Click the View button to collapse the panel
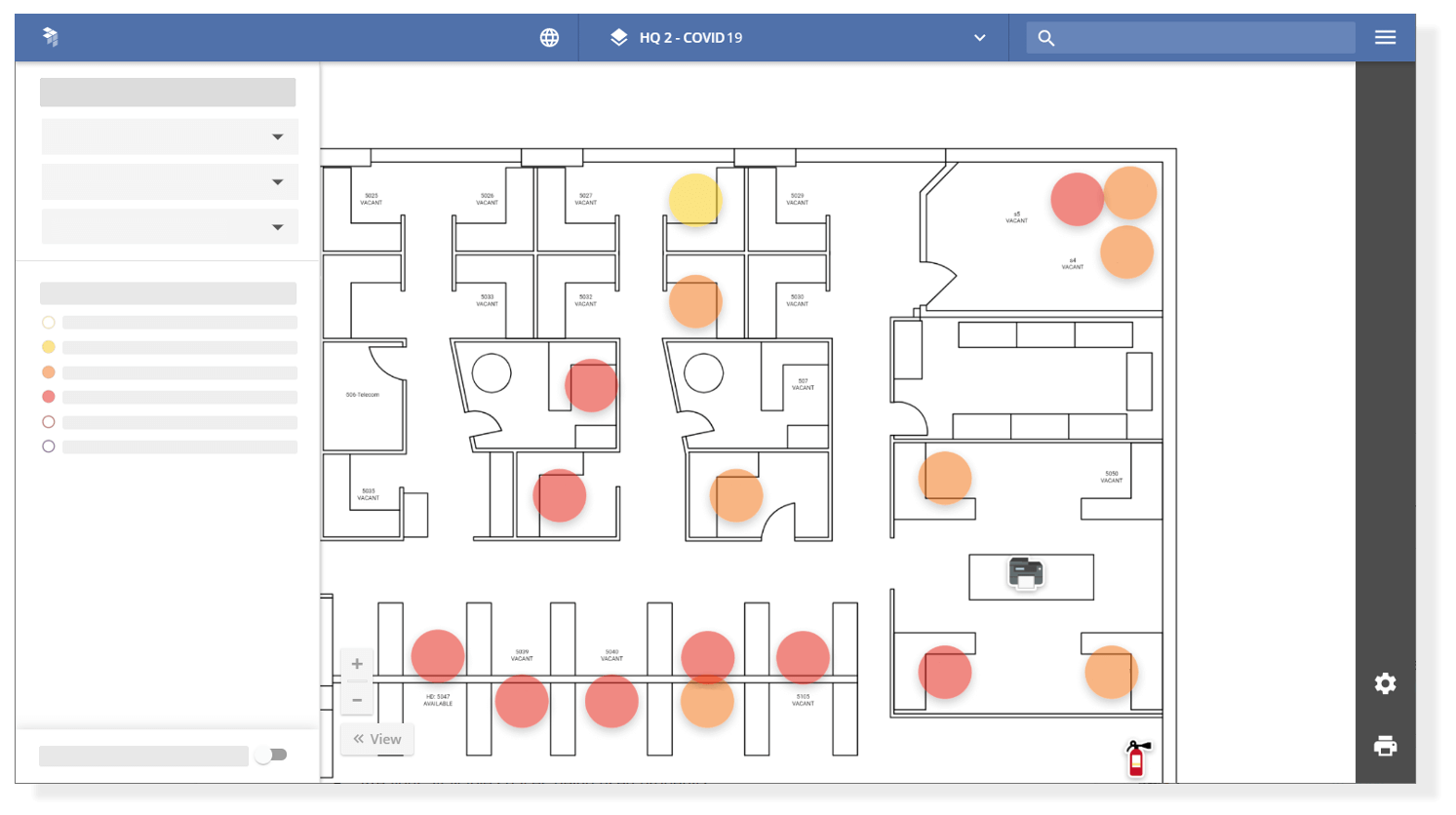Image resolution: width=1456 pixels, height=815 pixels. coord(377,739)
